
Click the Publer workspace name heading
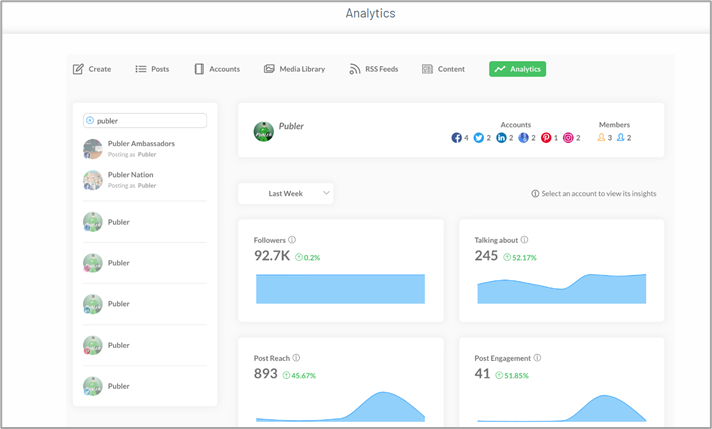[x=291, y=126]
